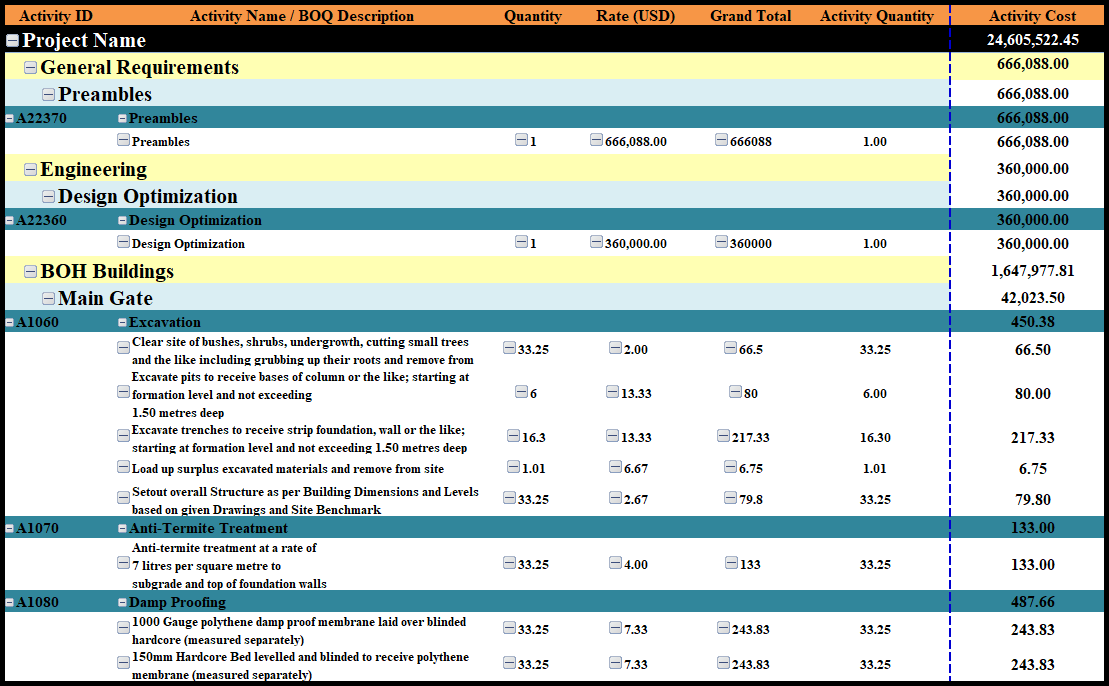Collapse activity A22370 row

(x=9, y=119)
